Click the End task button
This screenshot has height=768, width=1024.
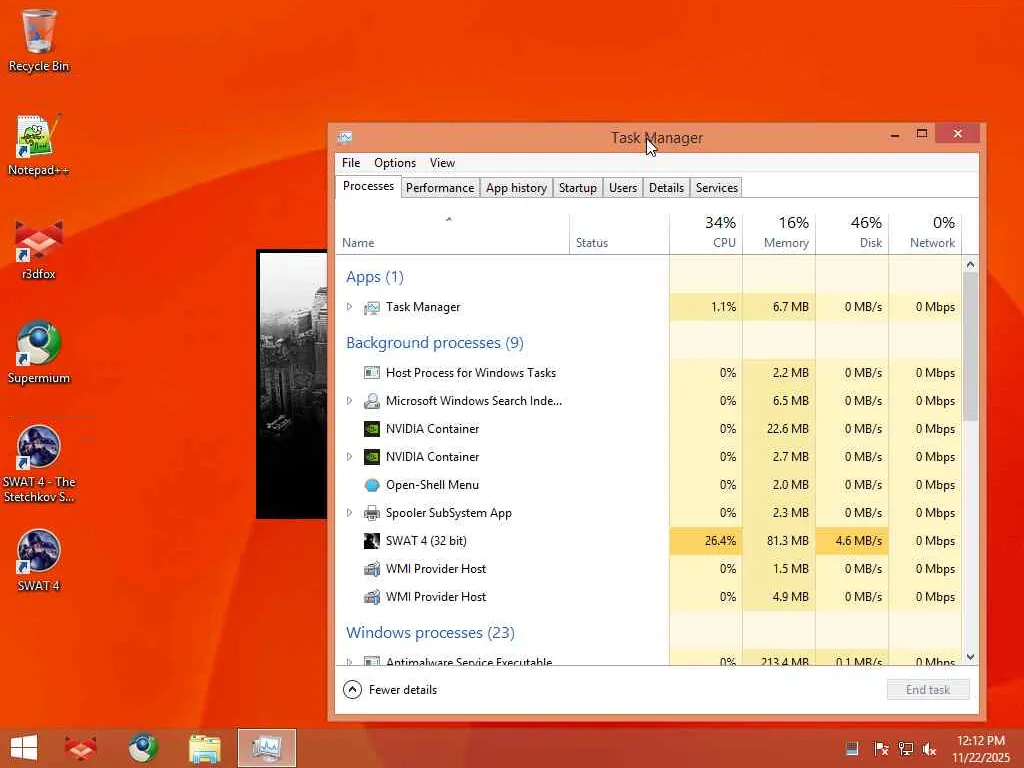click(x=928, y=690)
